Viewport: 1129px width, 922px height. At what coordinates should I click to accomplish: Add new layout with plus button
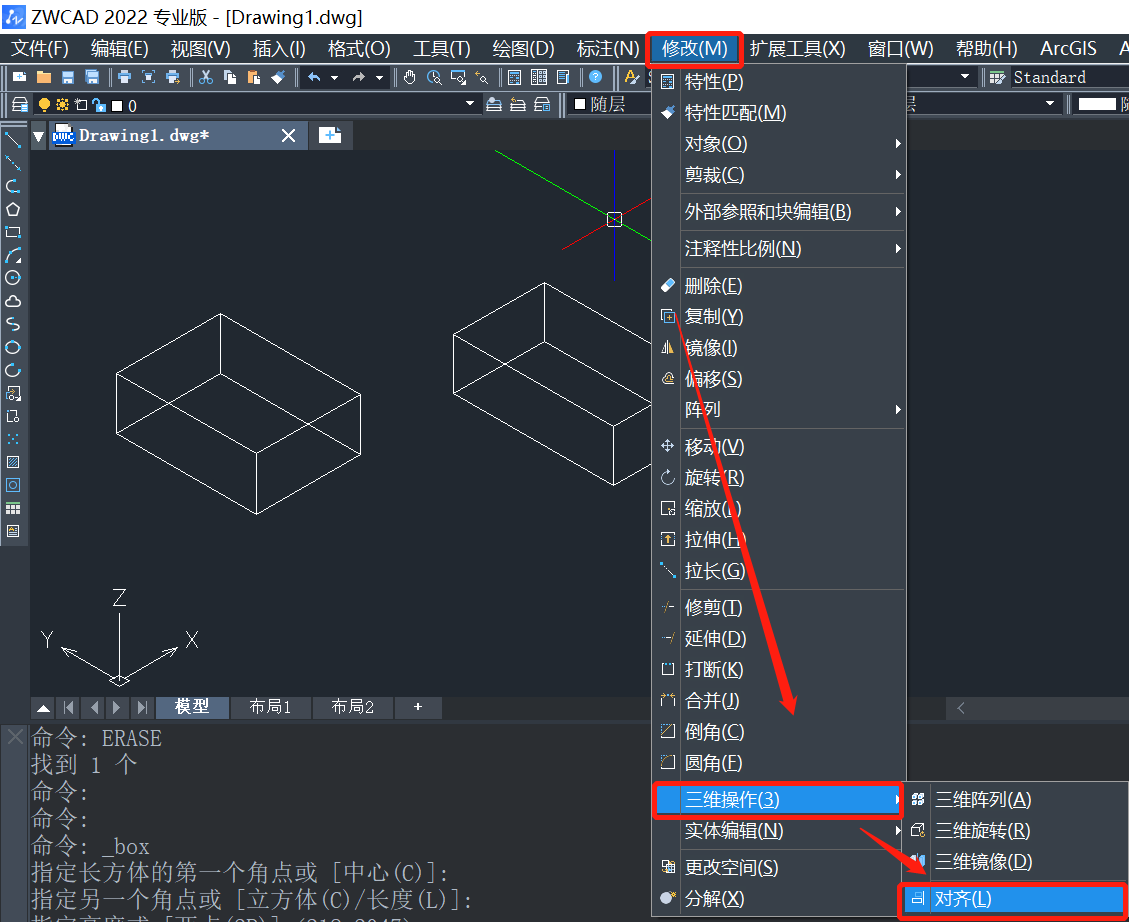coord(418,707)
